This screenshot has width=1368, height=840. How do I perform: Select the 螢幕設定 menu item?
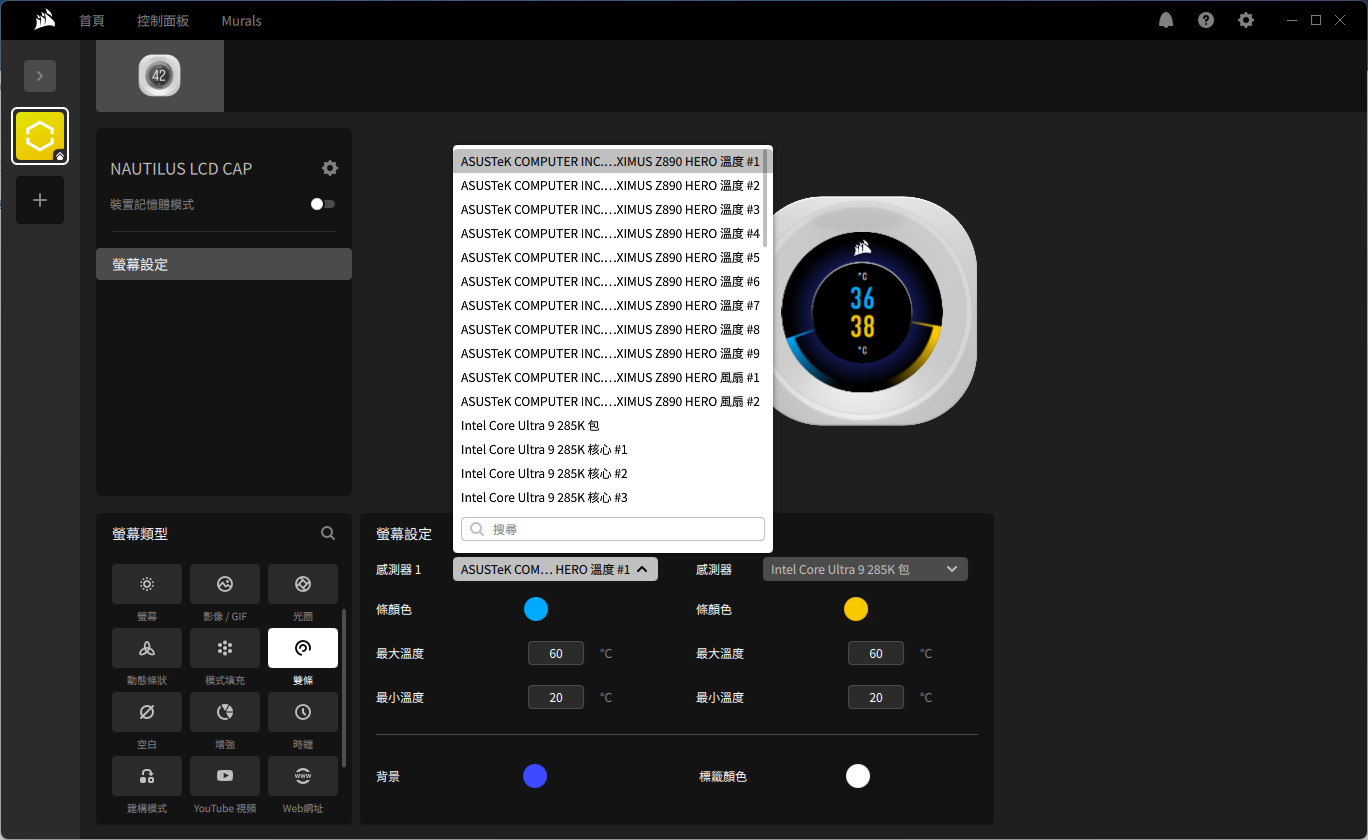224,264
